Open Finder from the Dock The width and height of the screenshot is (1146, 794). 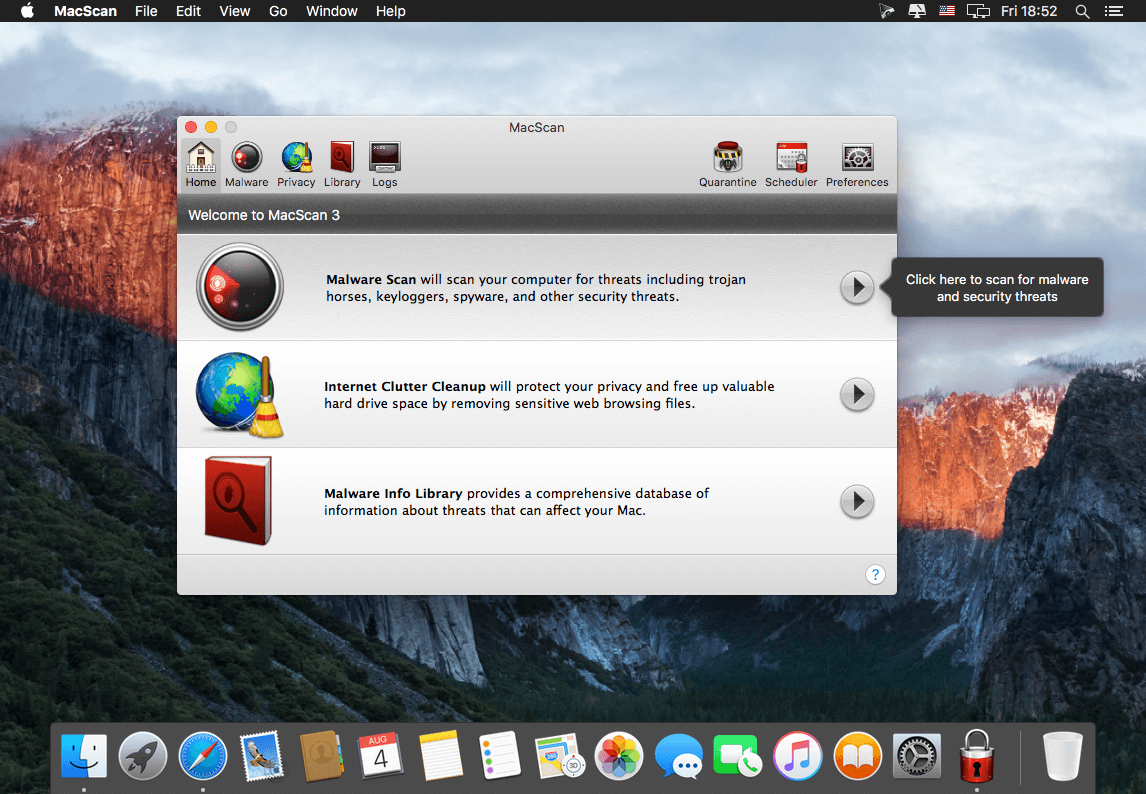[x=84, y=756]
